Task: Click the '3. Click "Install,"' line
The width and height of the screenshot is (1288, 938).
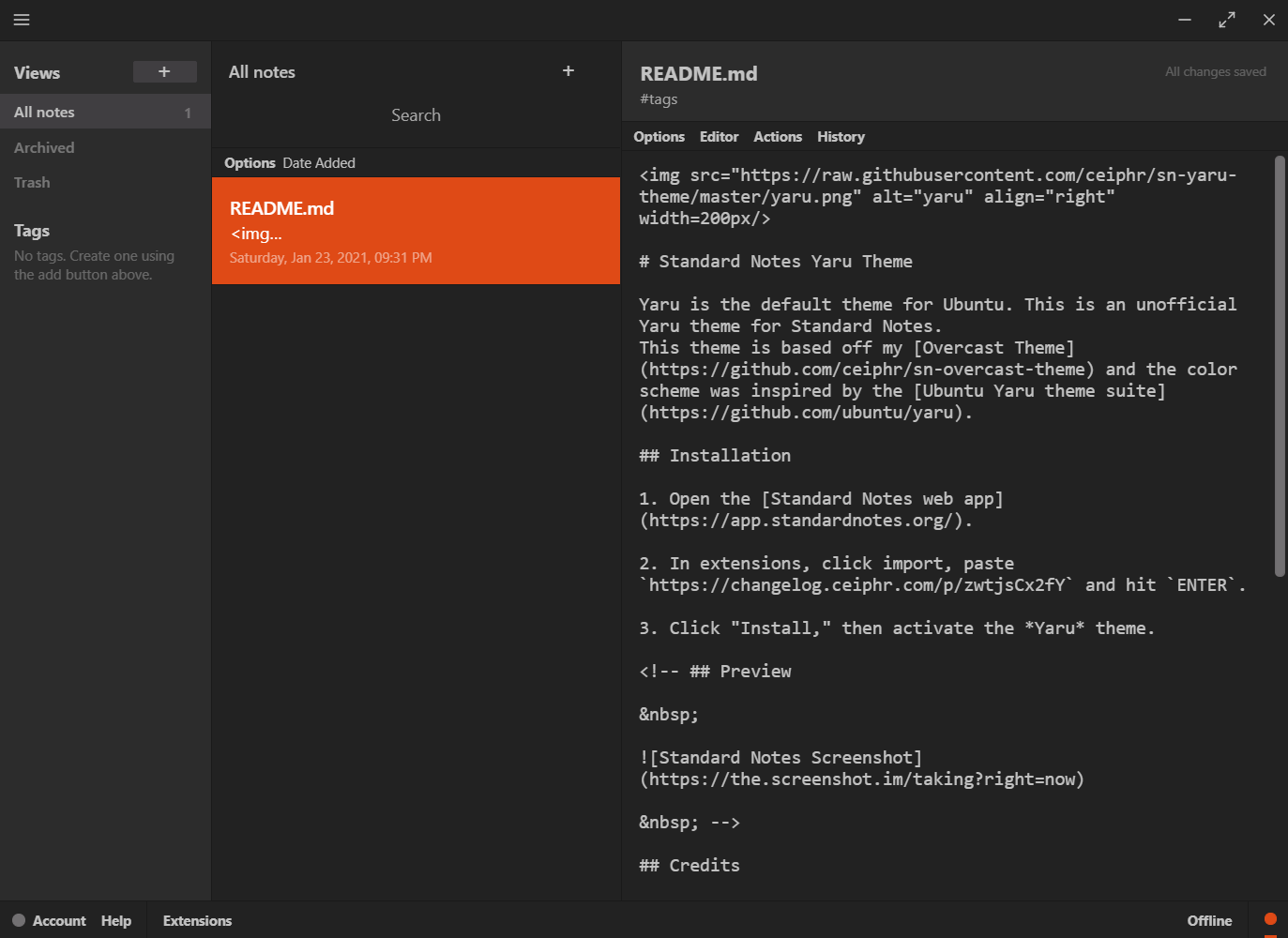Action: [897, 628]
